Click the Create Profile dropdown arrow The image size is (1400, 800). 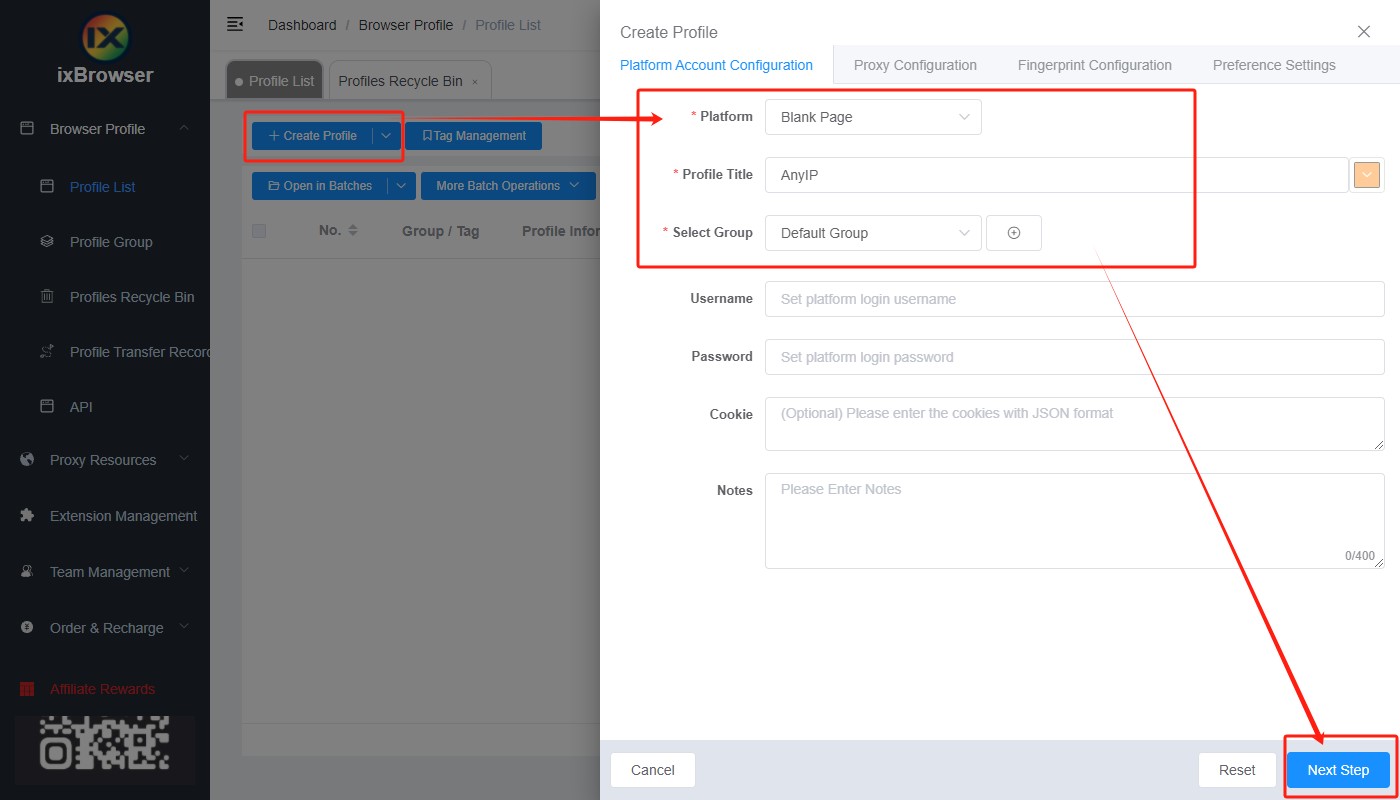(387, 135)
